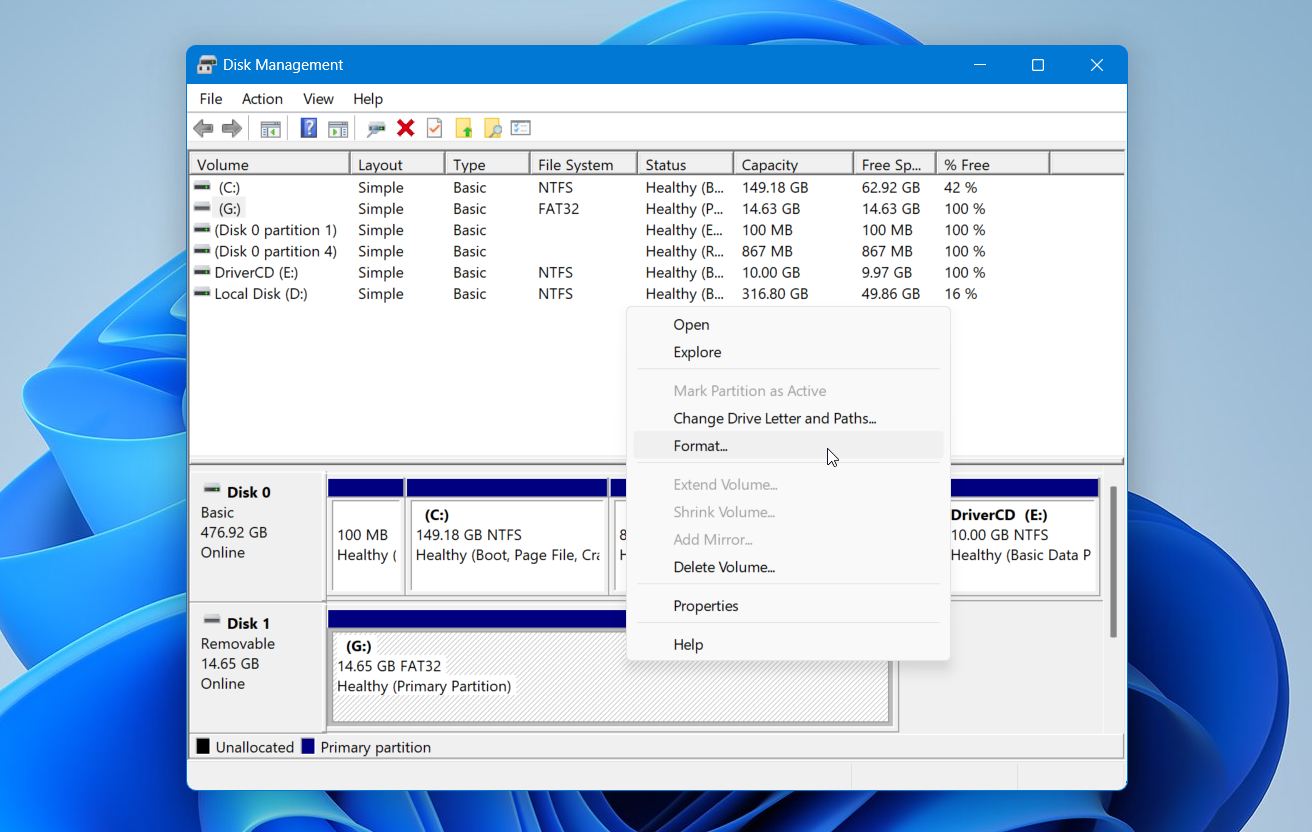Toggle the Show/Hide Action Pane icon

pos(338,128)
